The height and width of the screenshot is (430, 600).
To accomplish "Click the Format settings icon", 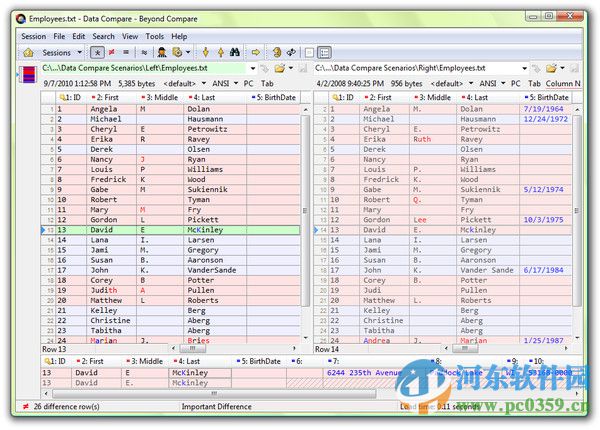I will click(x=177, y=52).
